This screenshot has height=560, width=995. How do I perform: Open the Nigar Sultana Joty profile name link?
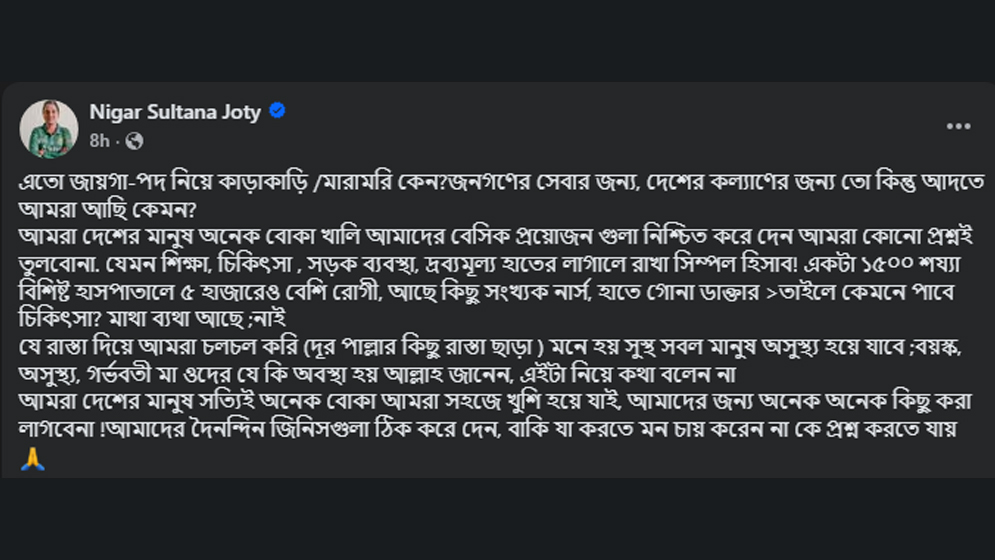tap(175, 112)
